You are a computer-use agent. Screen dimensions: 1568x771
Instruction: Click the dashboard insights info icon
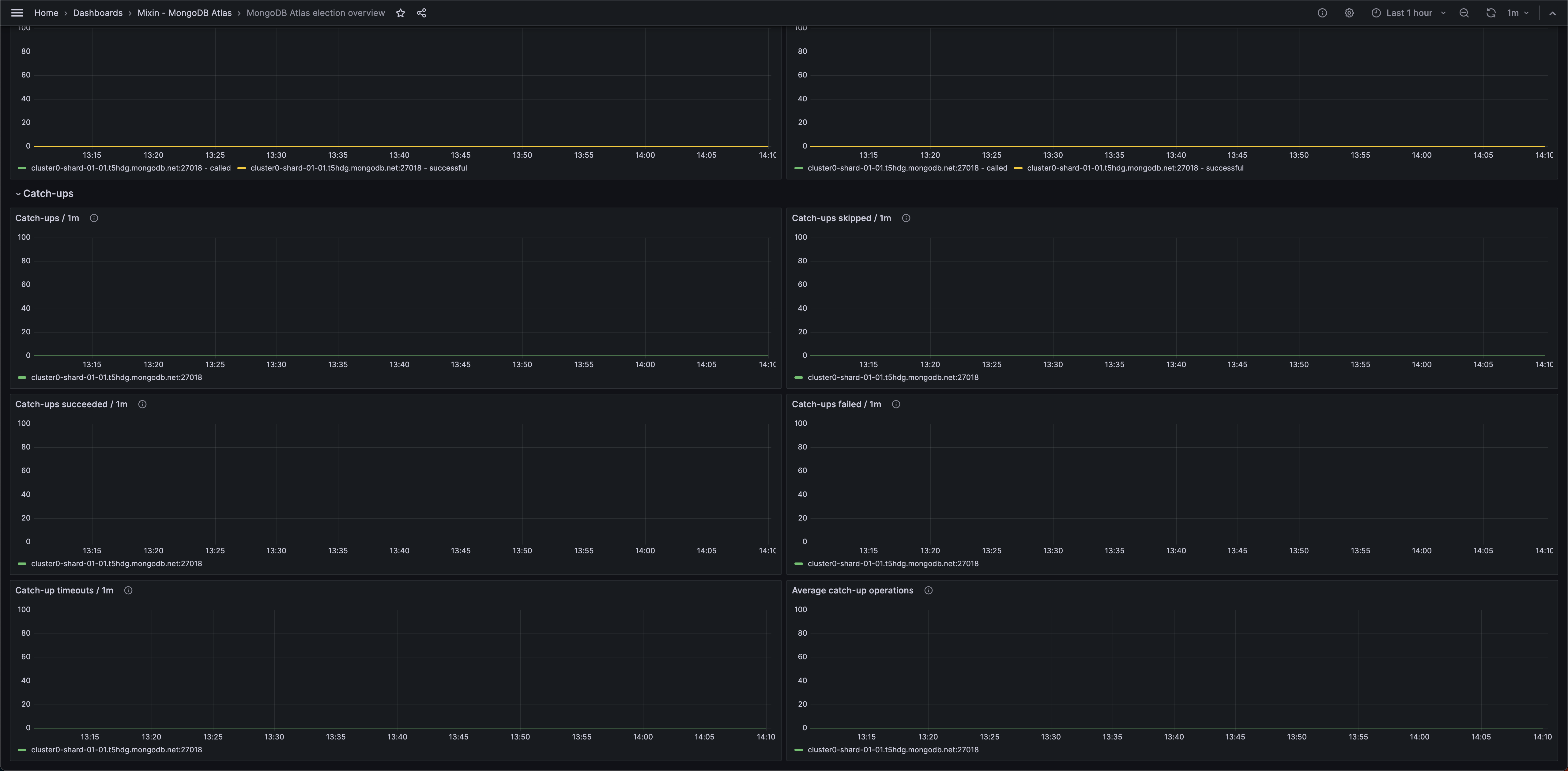1322,13
